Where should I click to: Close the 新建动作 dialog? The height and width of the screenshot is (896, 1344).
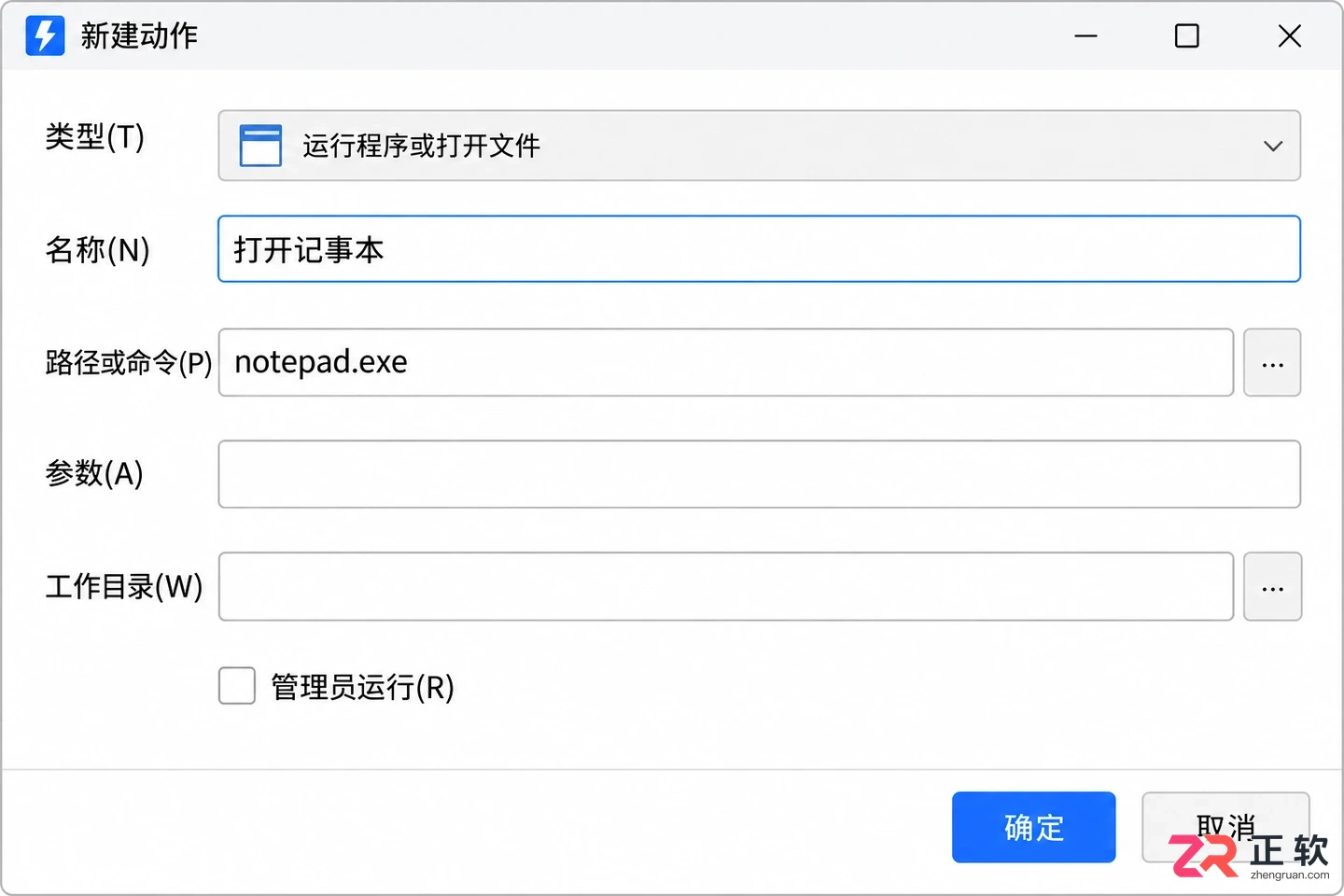[x=1289, y=36]
